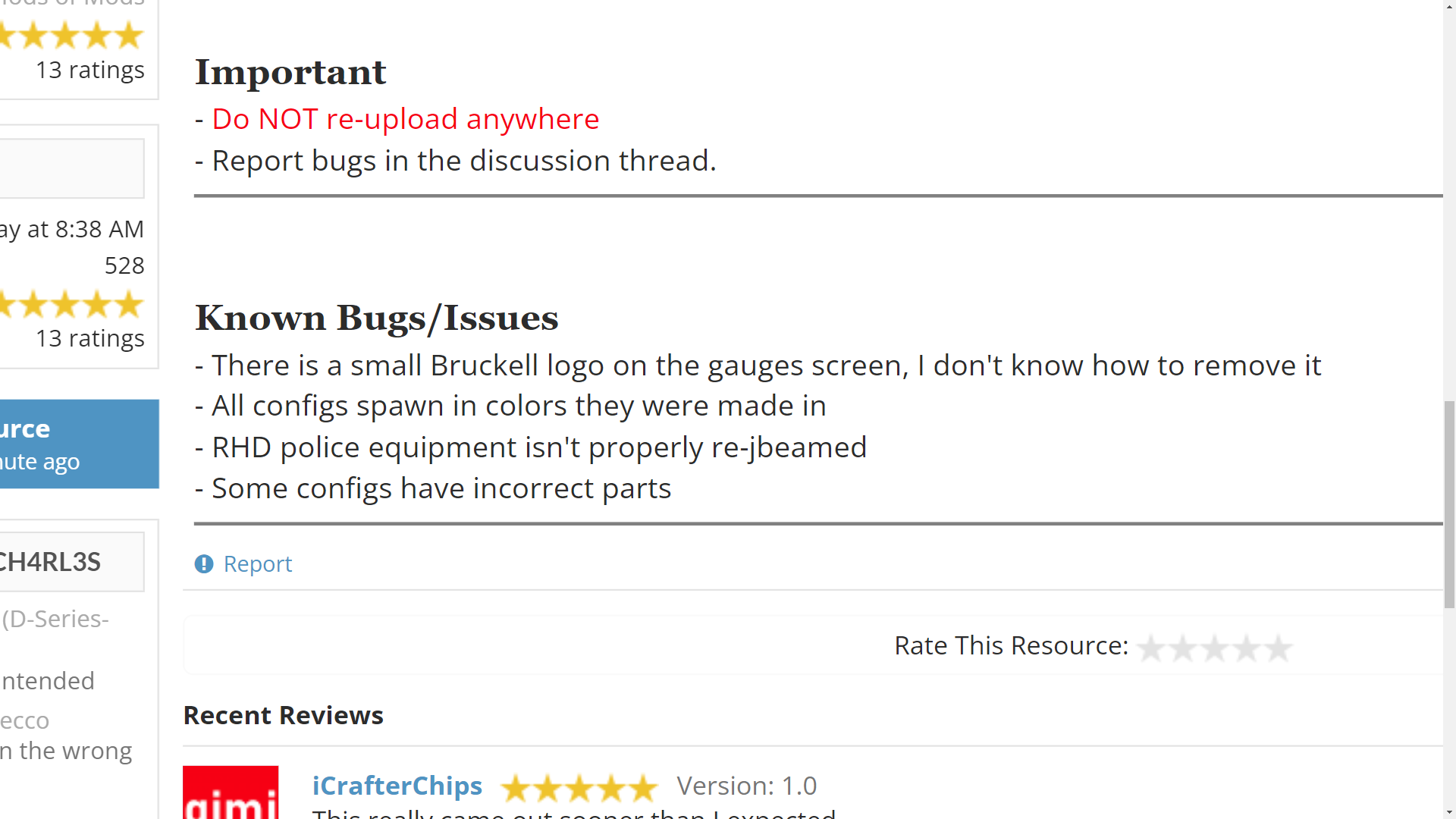Click iCrafterChips red avatar thumbnail
This screenshot has width=1456, height=819.
pyautogui.click(x=231, y=792)
